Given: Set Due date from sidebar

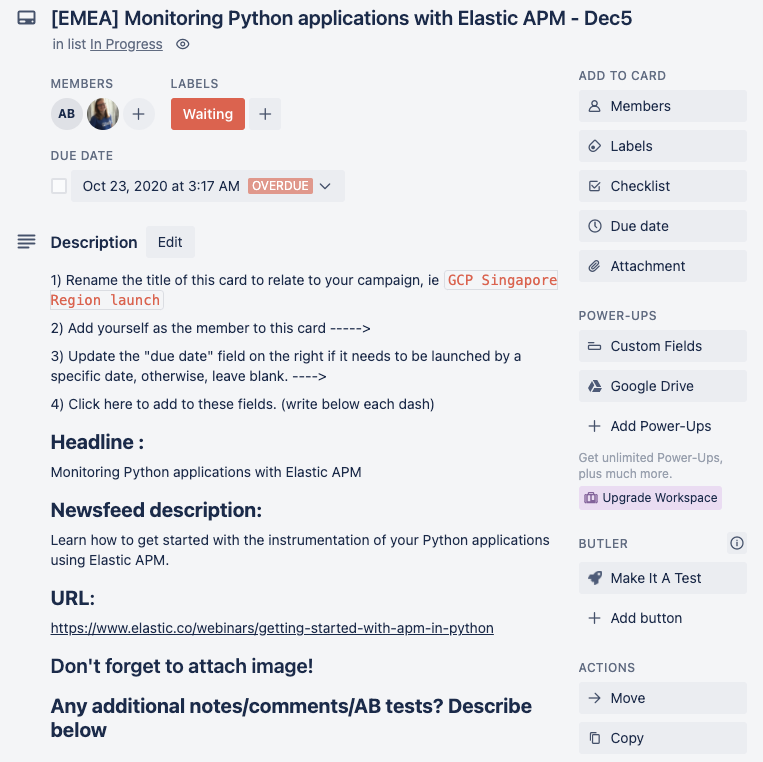Looking at the screenshot, I should pos(662,226).
